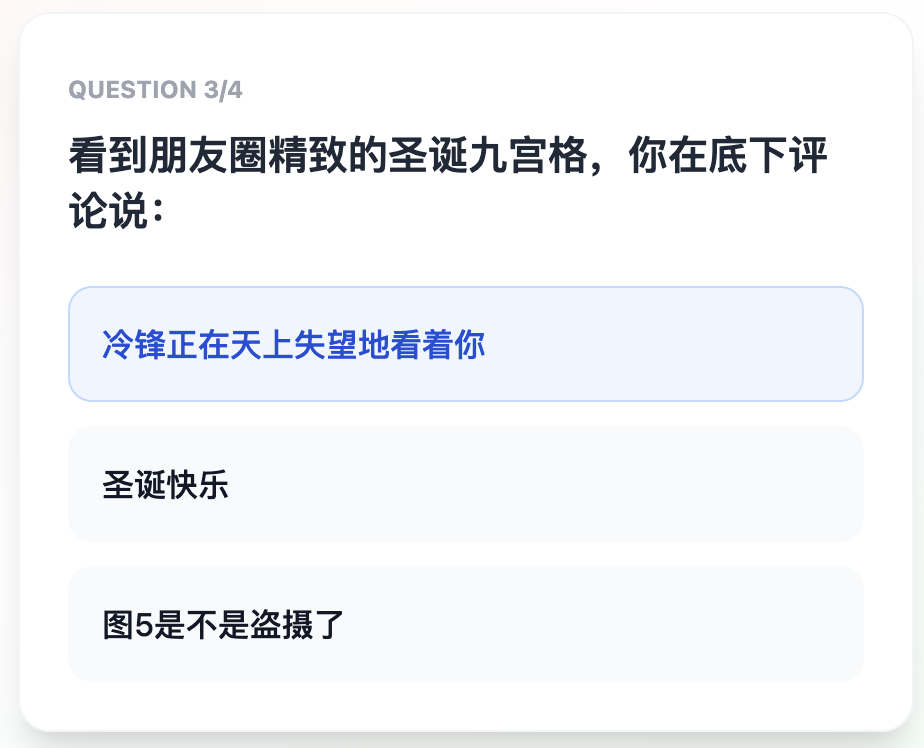Select the middle answer card
Image resolution: width=924 pixels, height=748 pixels.
[x=465, y=484]
